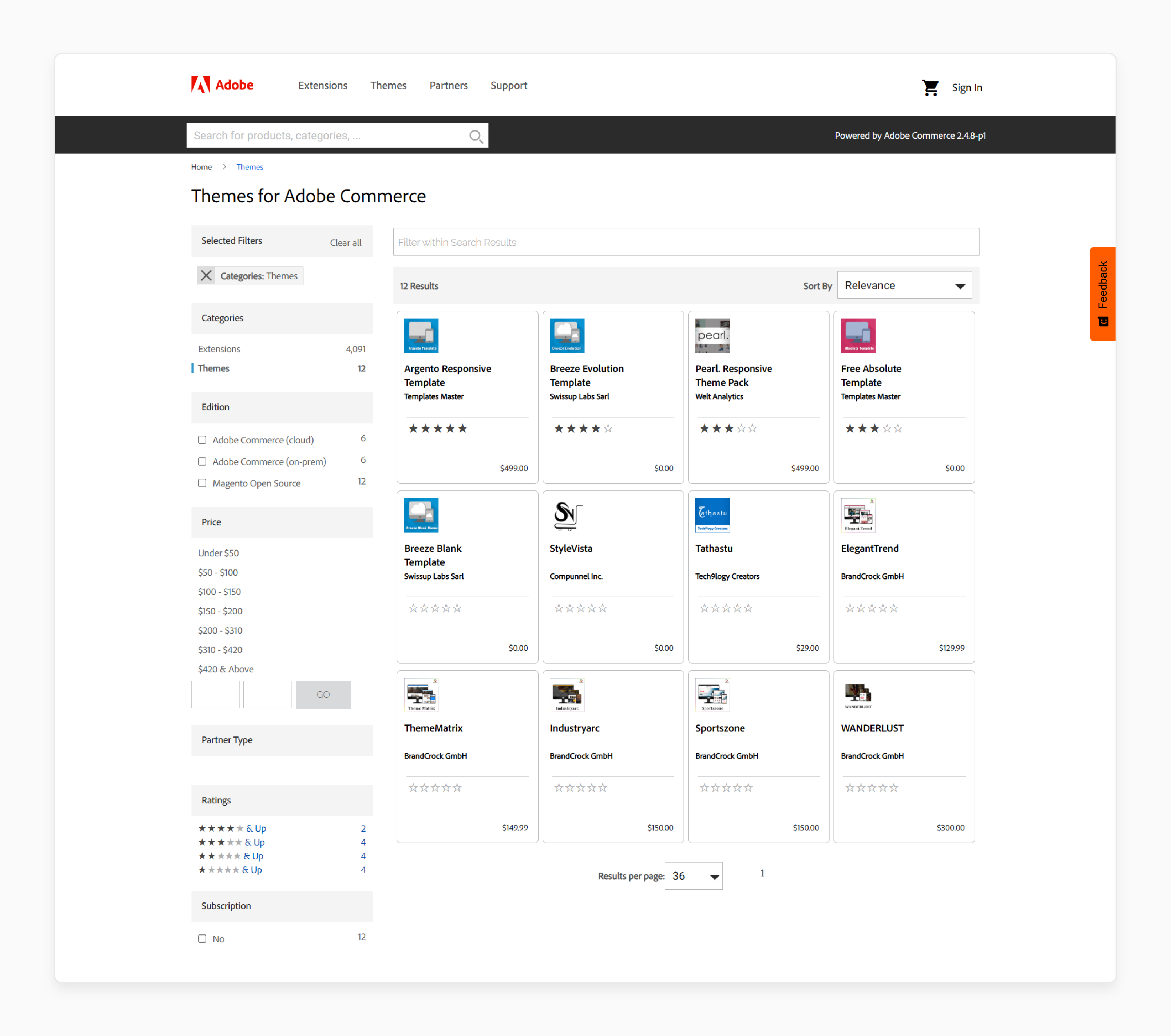This screenshot has width=1171, height=1036.
Task: Open Free Absolute Template icon
Action: tap(858, 335)
